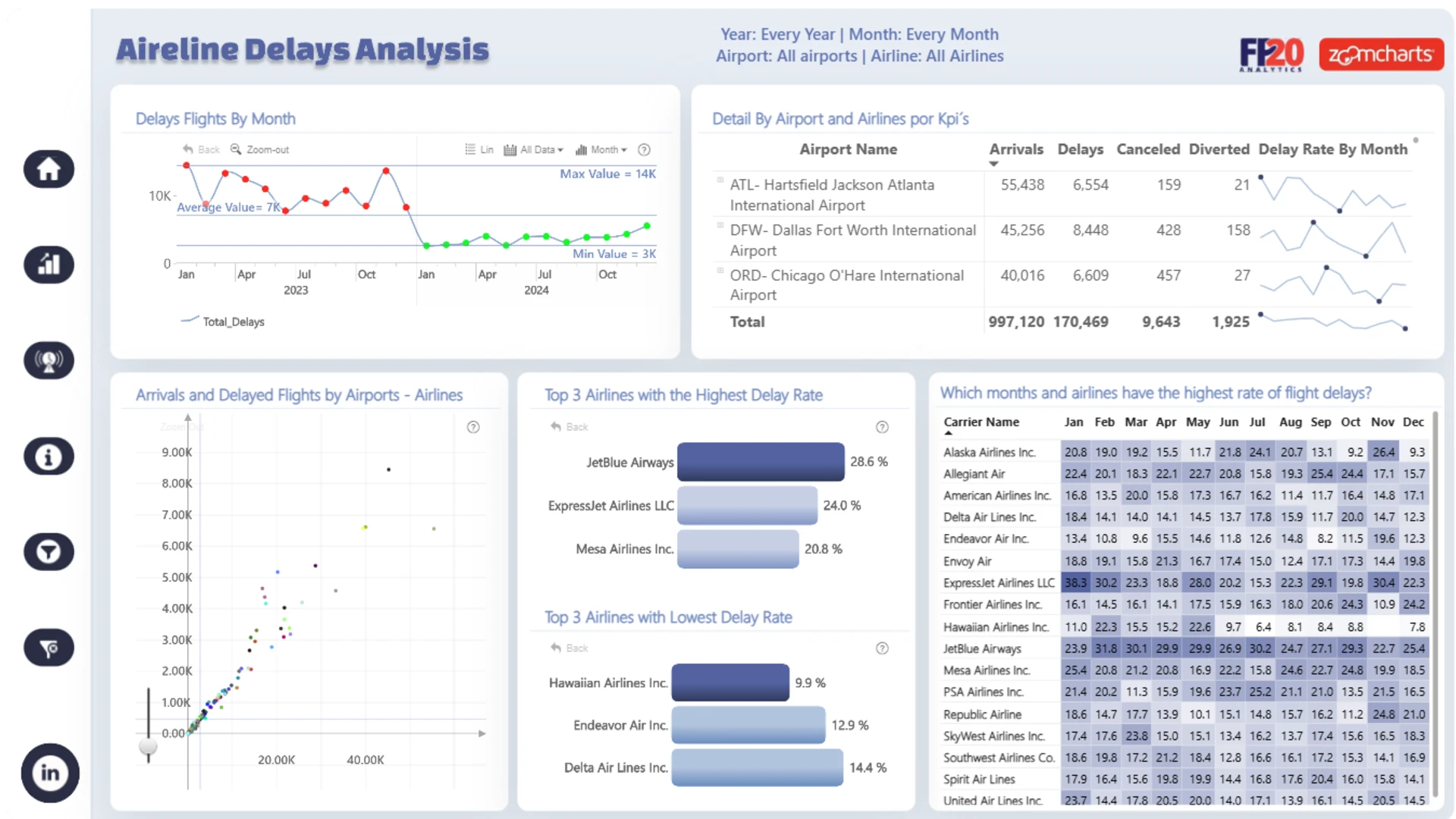
Task: Open the Month display unit dropdown
Action: tap(601, 149)
